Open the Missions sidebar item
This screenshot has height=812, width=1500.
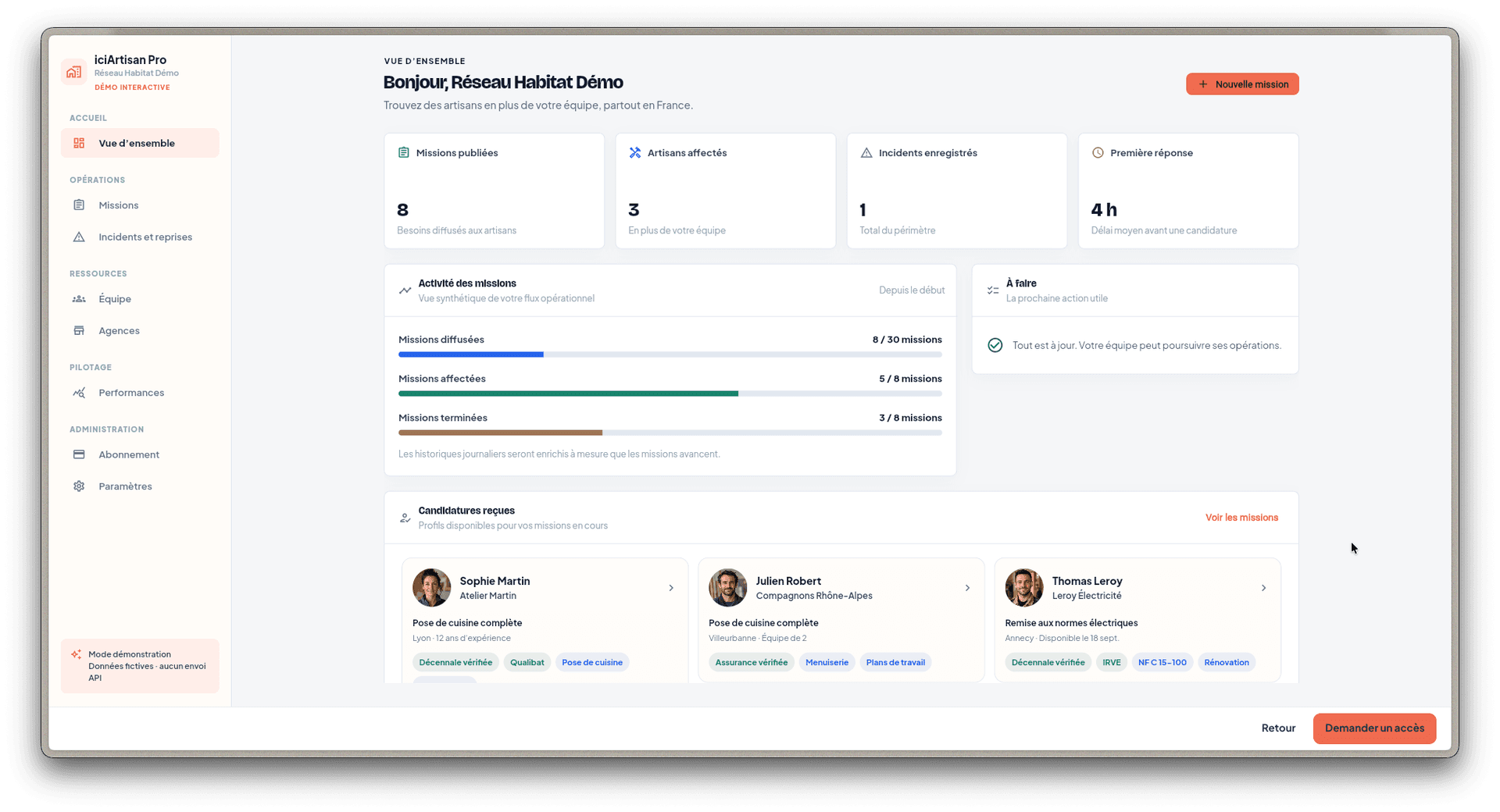140,205
